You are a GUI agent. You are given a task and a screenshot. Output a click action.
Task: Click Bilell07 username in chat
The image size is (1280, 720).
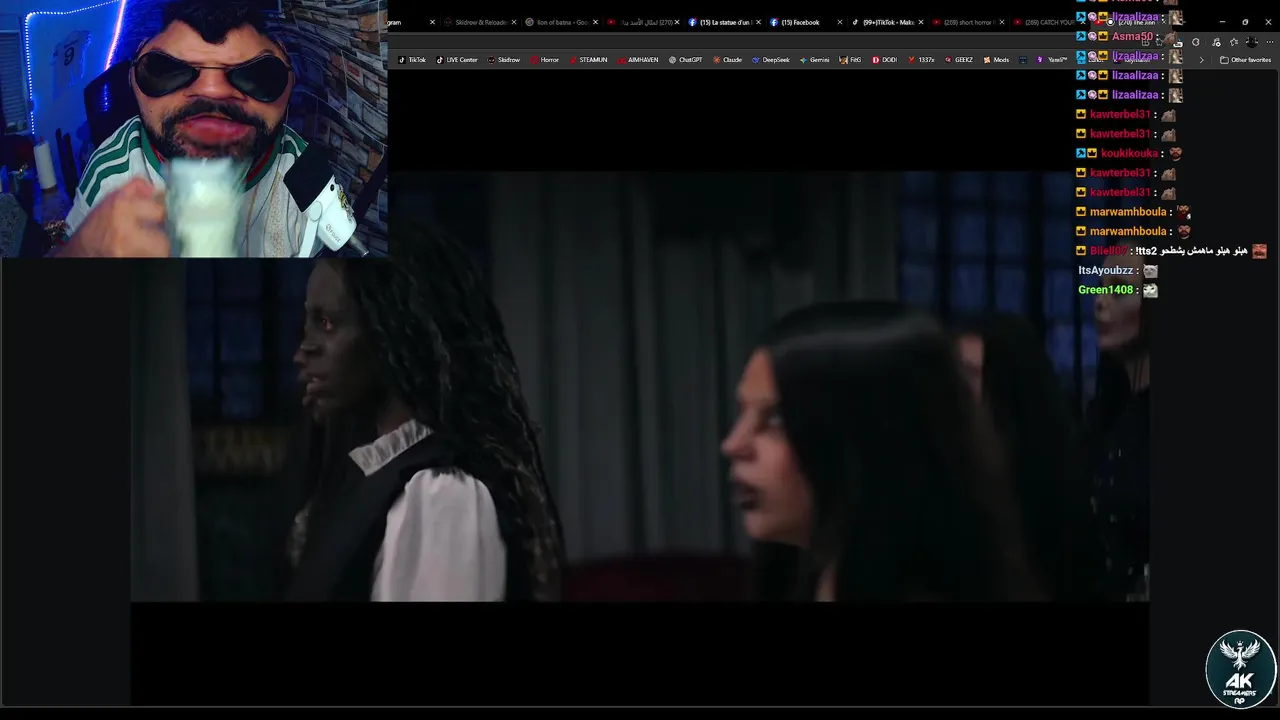point(1109,251)
